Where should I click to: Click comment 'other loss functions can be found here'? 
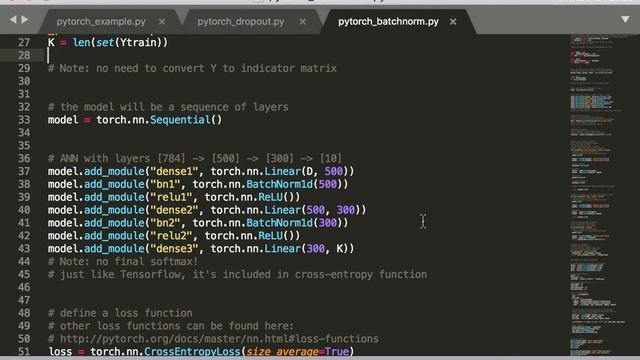(171, 326)
